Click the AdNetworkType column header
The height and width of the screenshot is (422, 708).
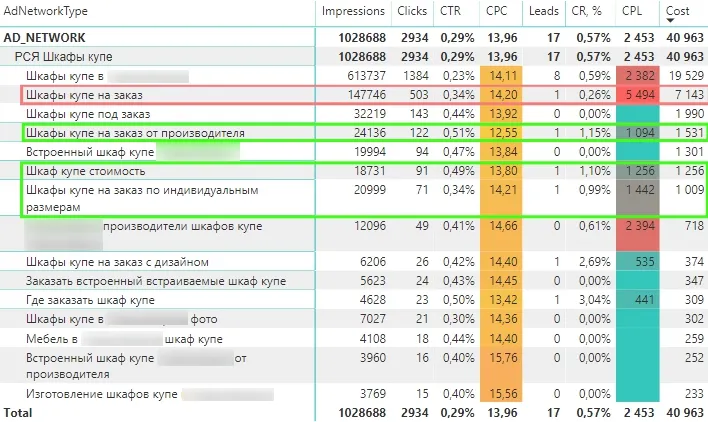tap(46, 11)
